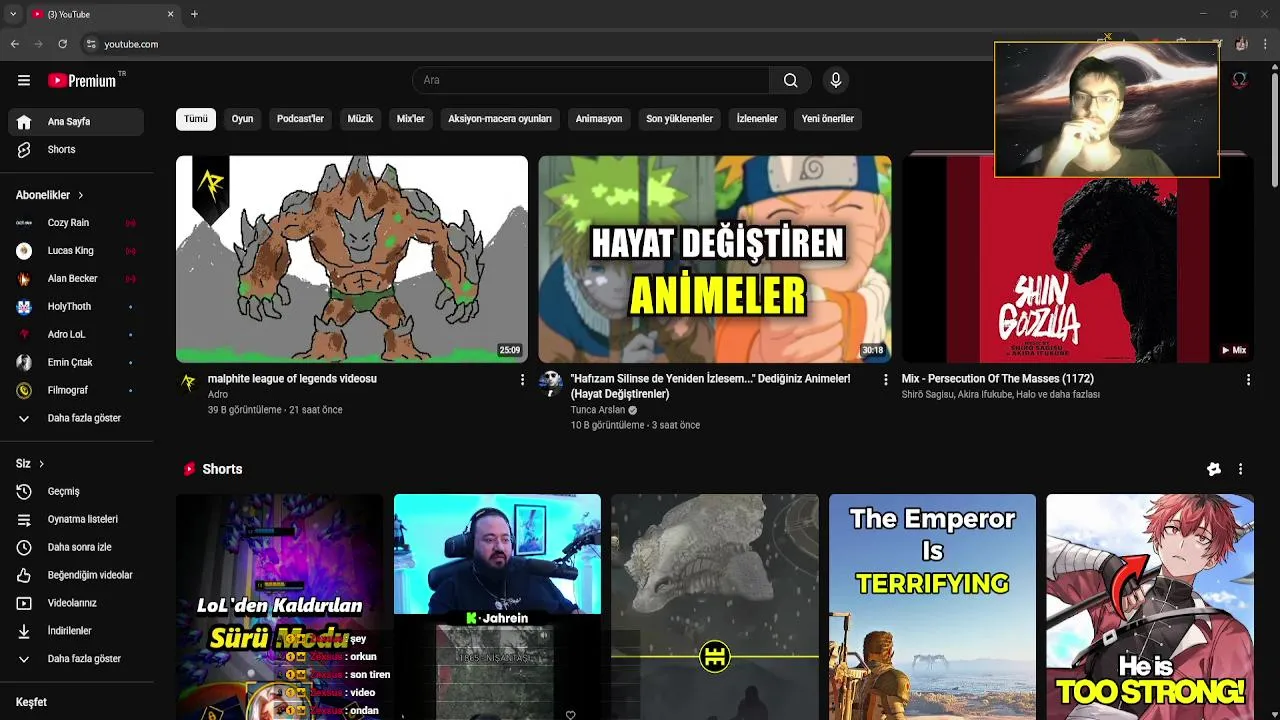Open the Emin Çıtak channel subscription

(76, 362)
